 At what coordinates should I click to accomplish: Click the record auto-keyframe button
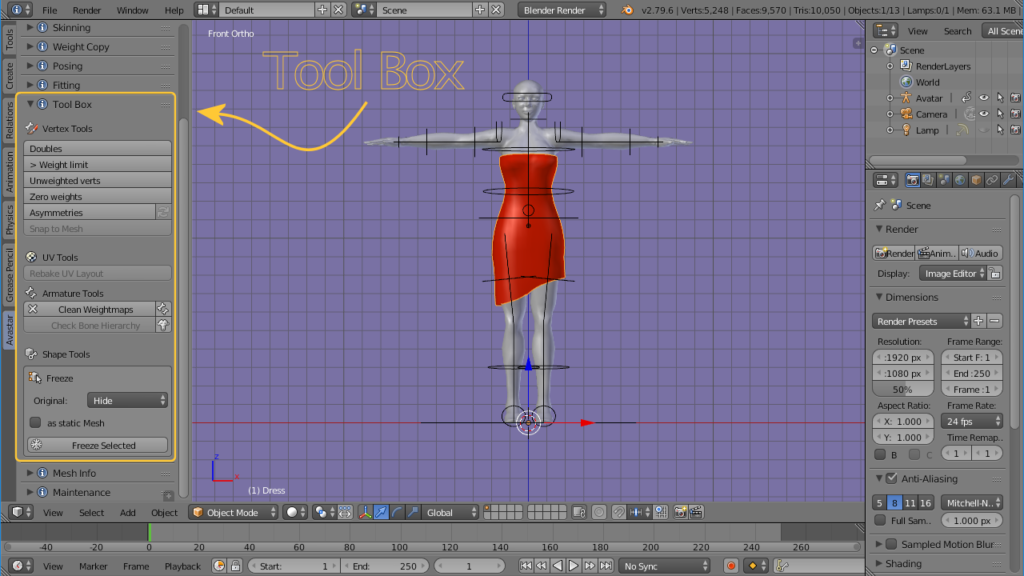coord(731,566)
